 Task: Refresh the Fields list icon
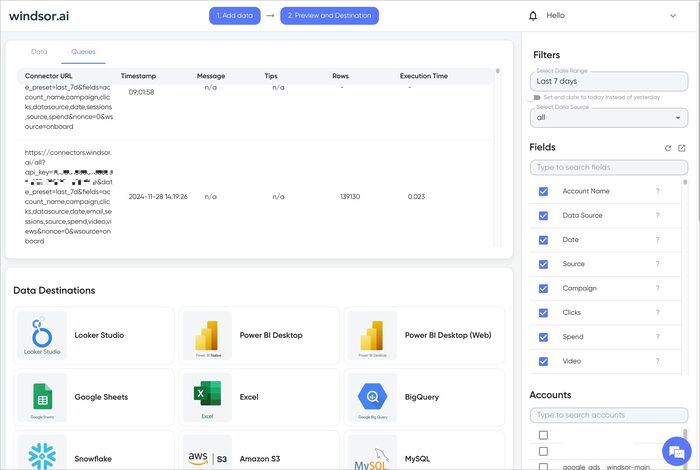tap(668, 148)
